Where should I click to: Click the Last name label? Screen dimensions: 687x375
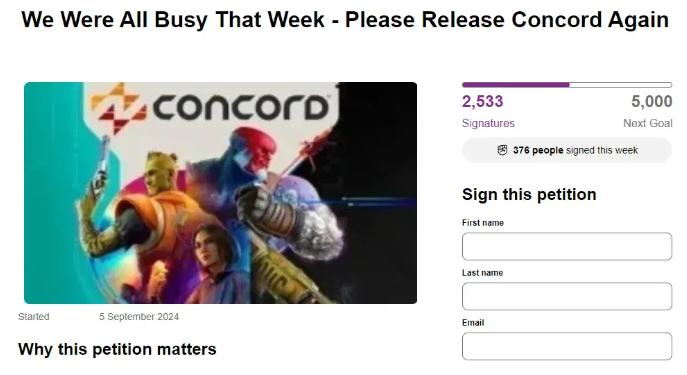482,272
